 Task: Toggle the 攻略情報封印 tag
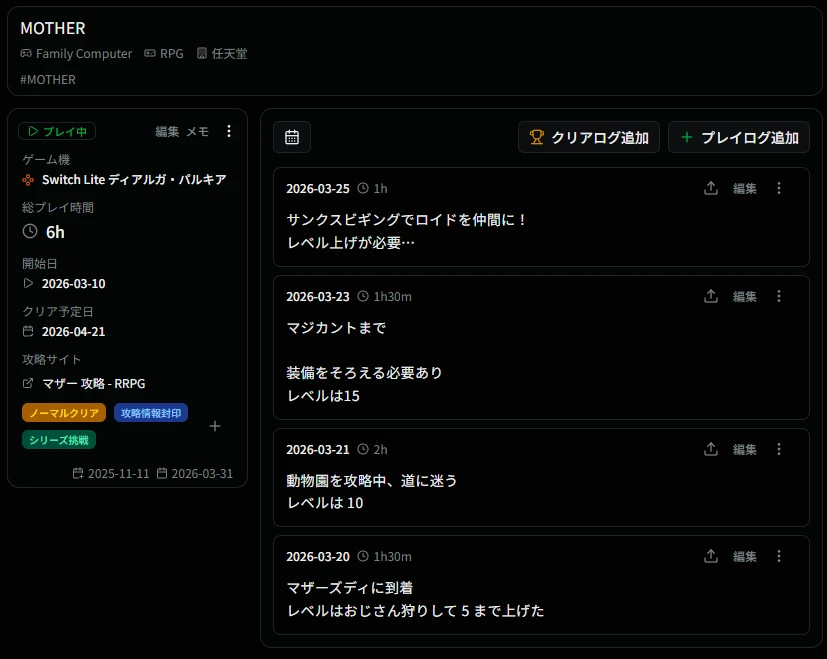(150, 411)
